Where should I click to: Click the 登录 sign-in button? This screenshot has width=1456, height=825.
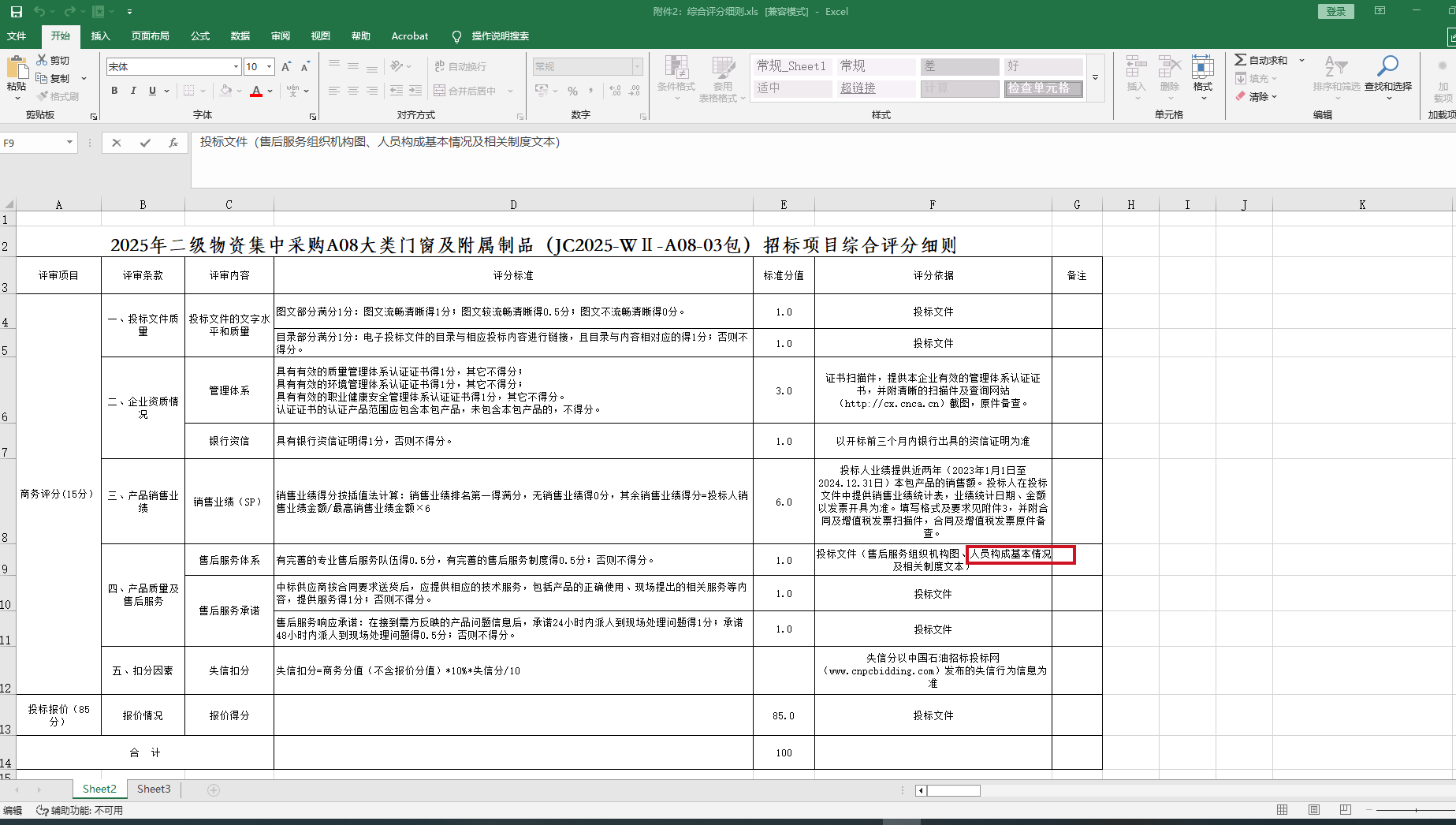[x=1336, y=11]
